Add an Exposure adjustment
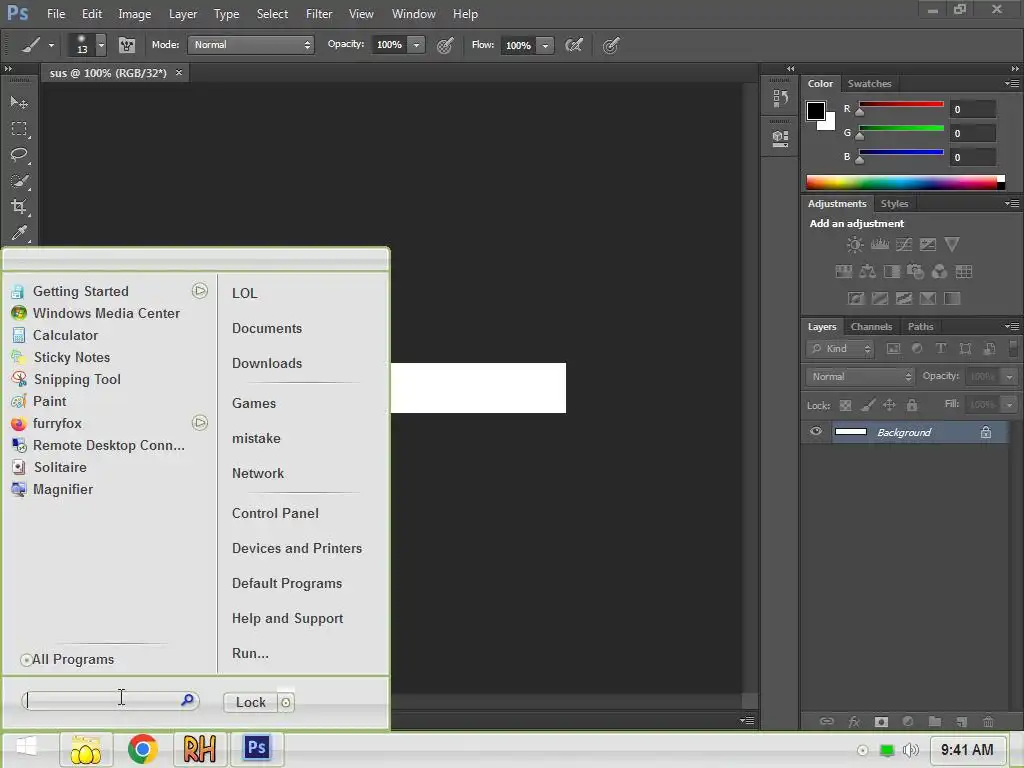This screenshot has width=1024, height=768. click(928, 245)
